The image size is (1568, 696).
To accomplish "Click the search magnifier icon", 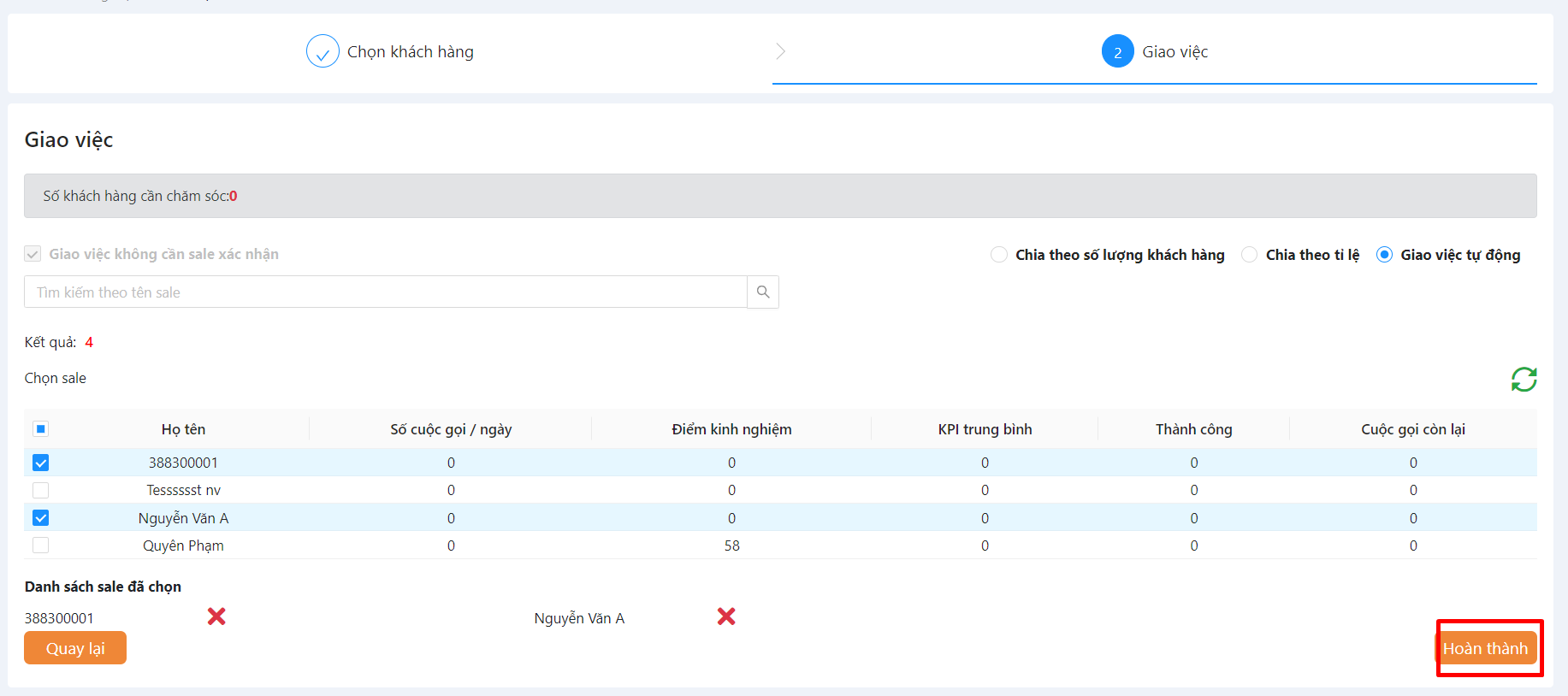I will (763, 292).
